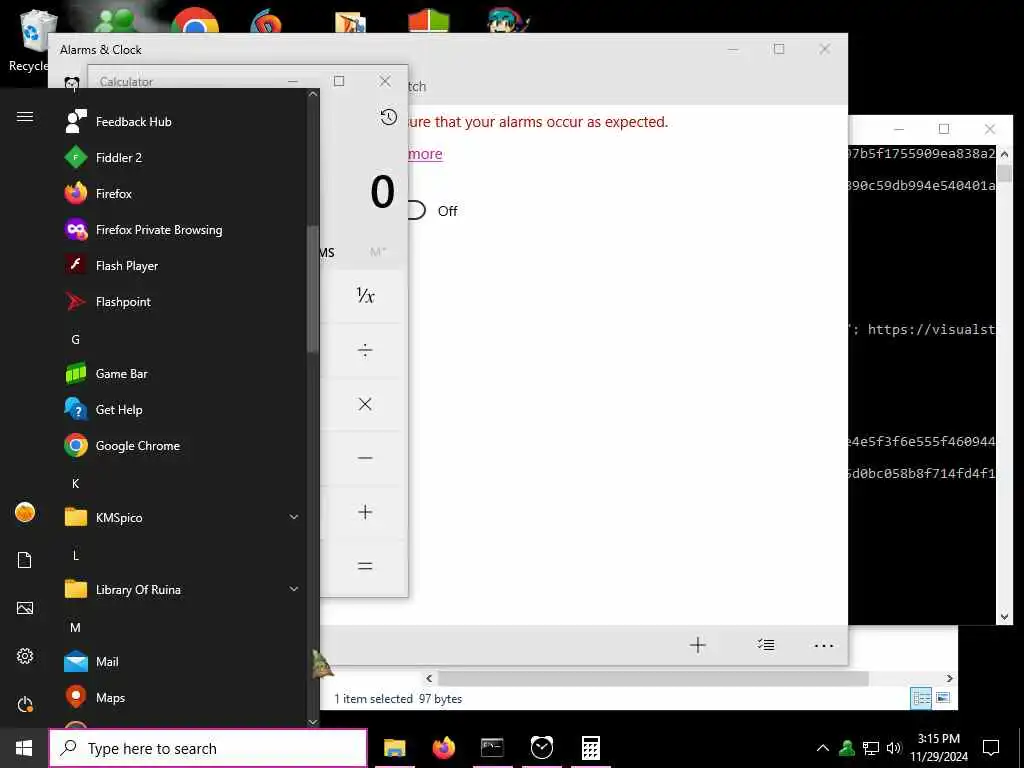1024x768 pixels.
Task: Expand the Start menu hamburger navigation
Action: tap(25, 116)
